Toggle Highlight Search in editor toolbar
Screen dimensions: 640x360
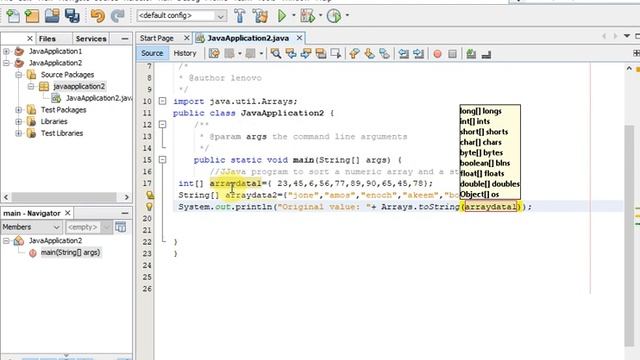(x=321, y=53)
